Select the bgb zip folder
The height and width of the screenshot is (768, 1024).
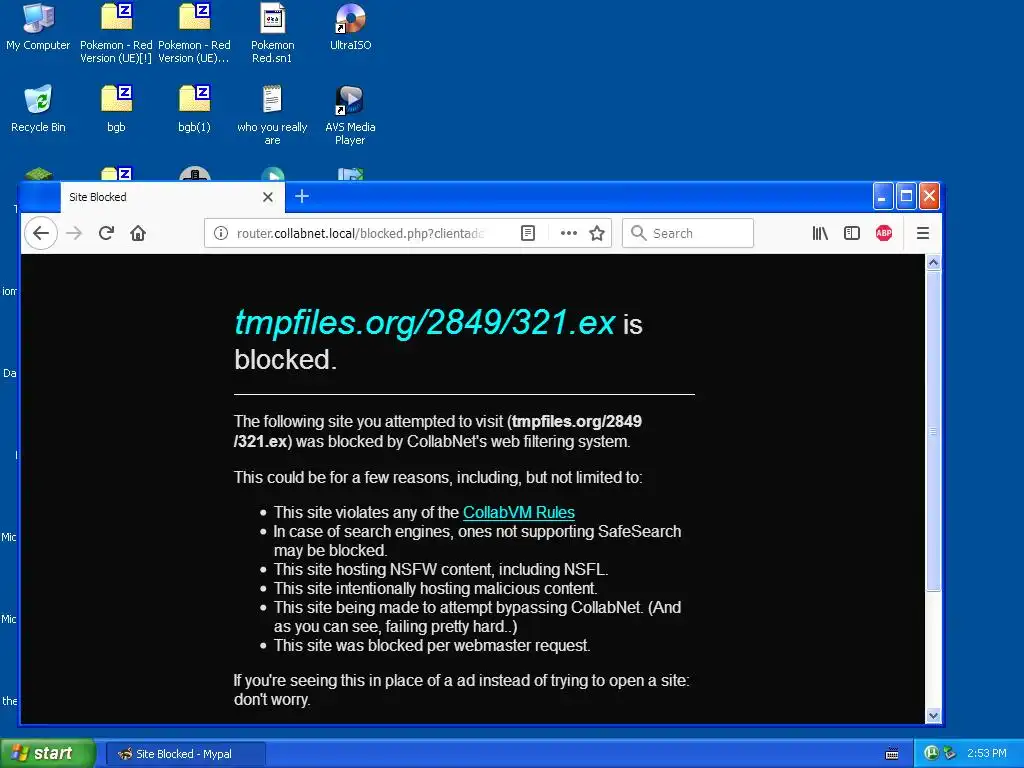tap(116, 109)
